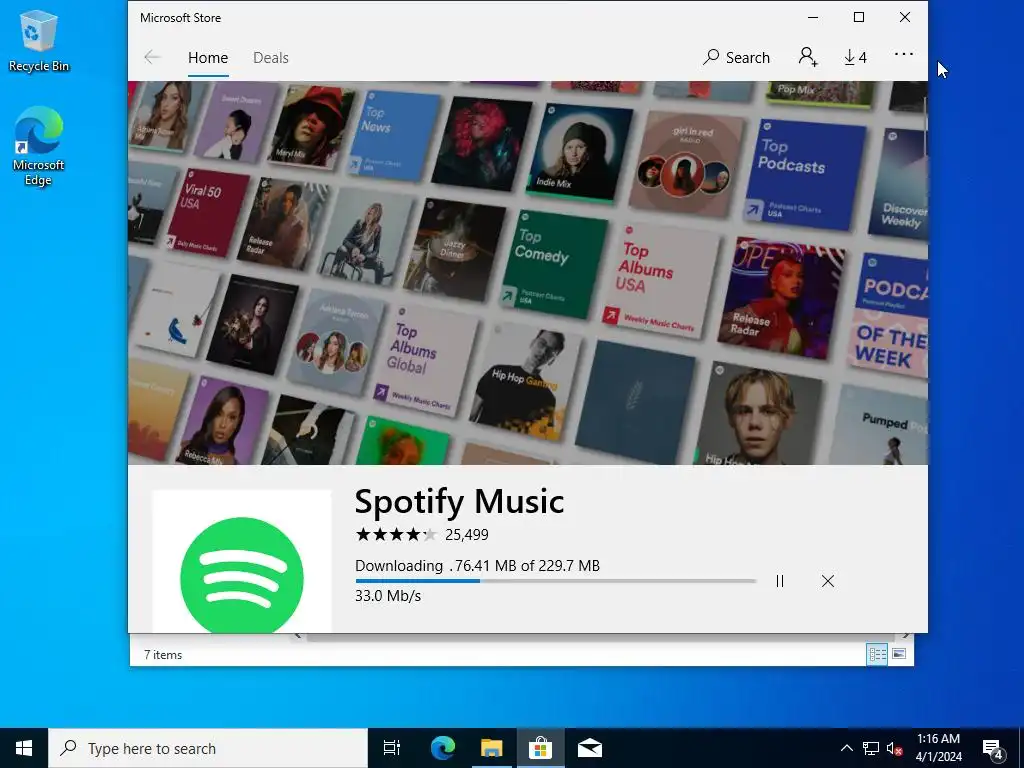Select the Recycle Bin desktop icon
Image resolution: width=1024 pixels, height=768 pixels.
39,40
